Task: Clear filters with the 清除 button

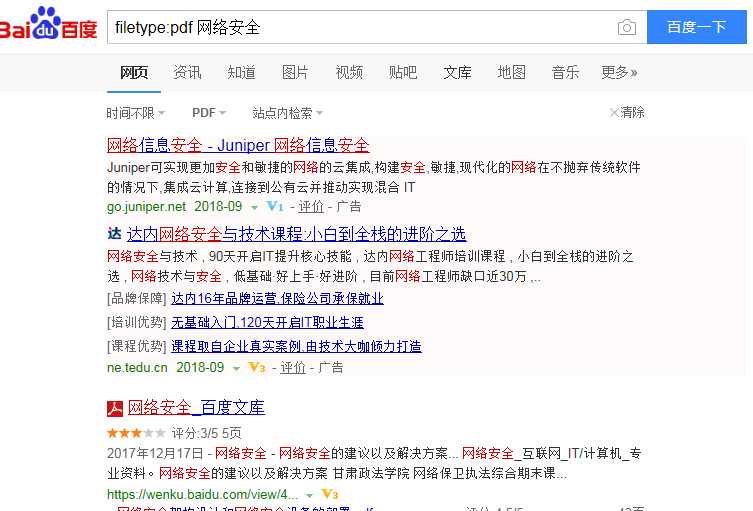Action: 627,112
